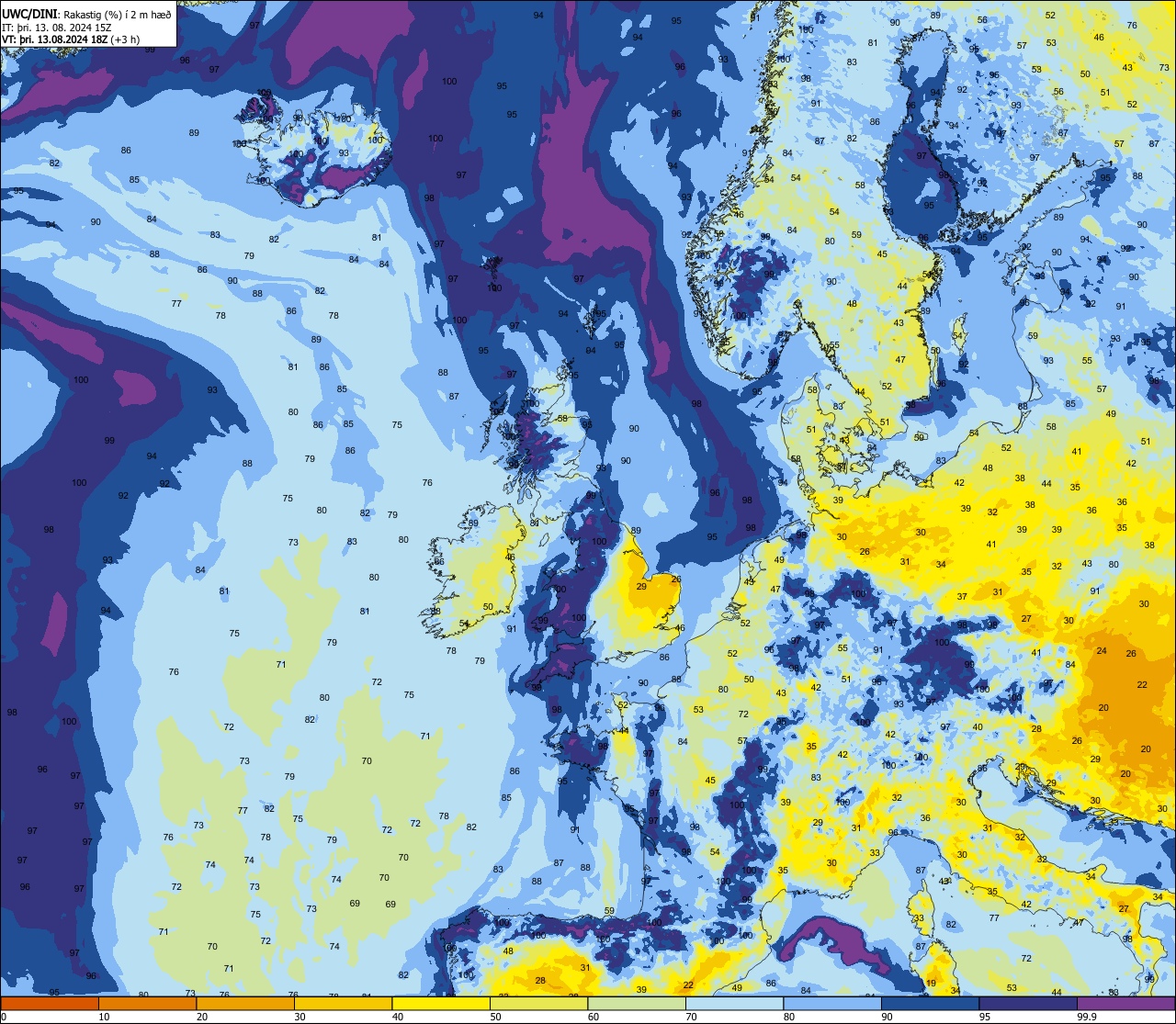
Task: Click the title text UWC/DINI
Action: pos(30,13)
